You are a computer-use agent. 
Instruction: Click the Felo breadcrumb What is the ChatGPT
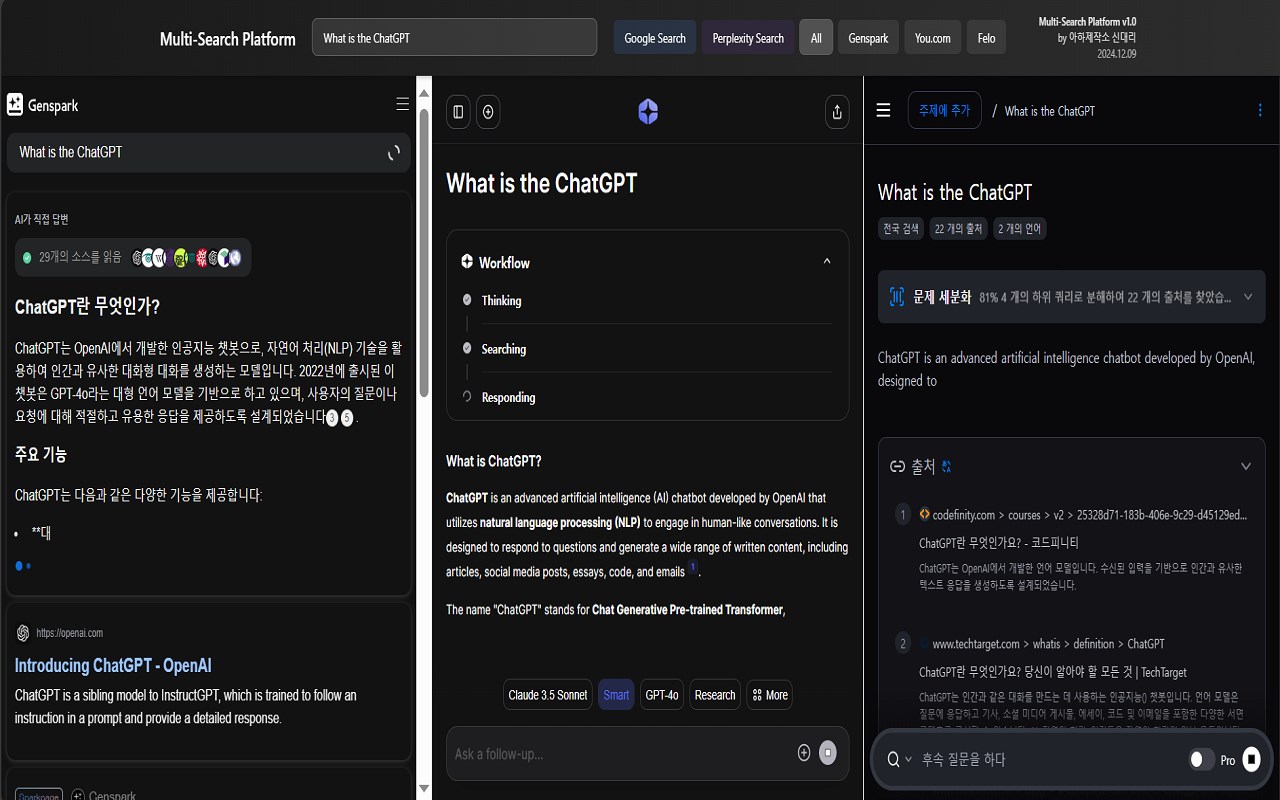coord(1050,111)
